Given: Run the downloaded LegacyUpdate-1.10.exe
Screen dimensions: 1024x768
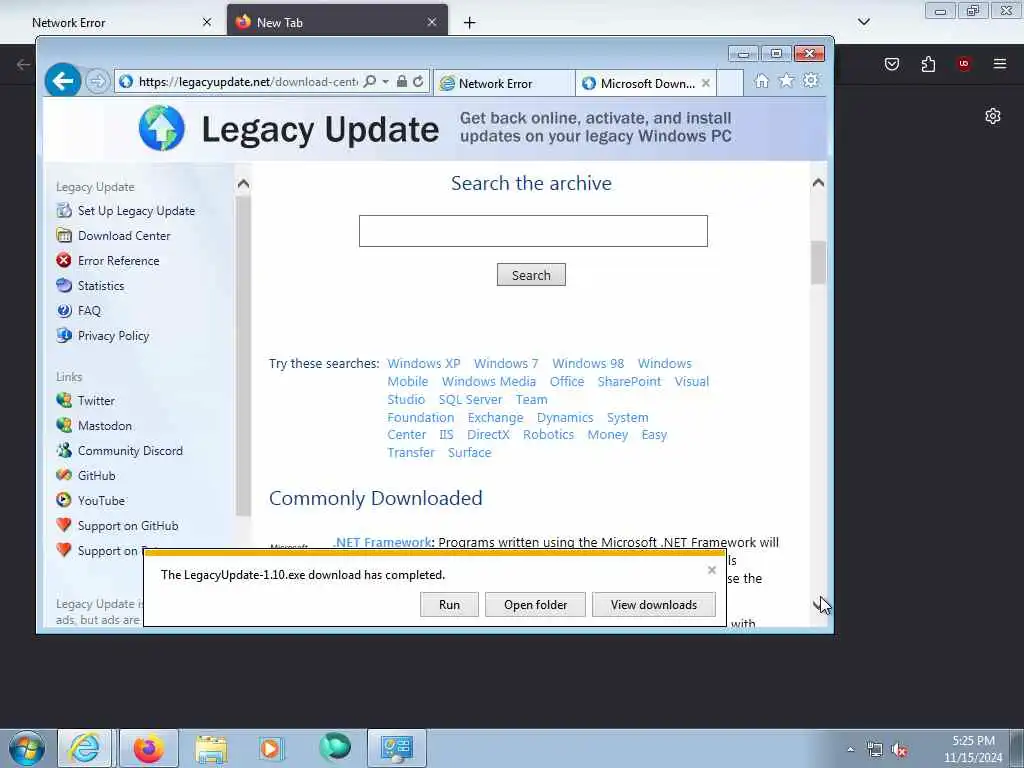Looking at the screenshot, I should (x=449, y=605).
